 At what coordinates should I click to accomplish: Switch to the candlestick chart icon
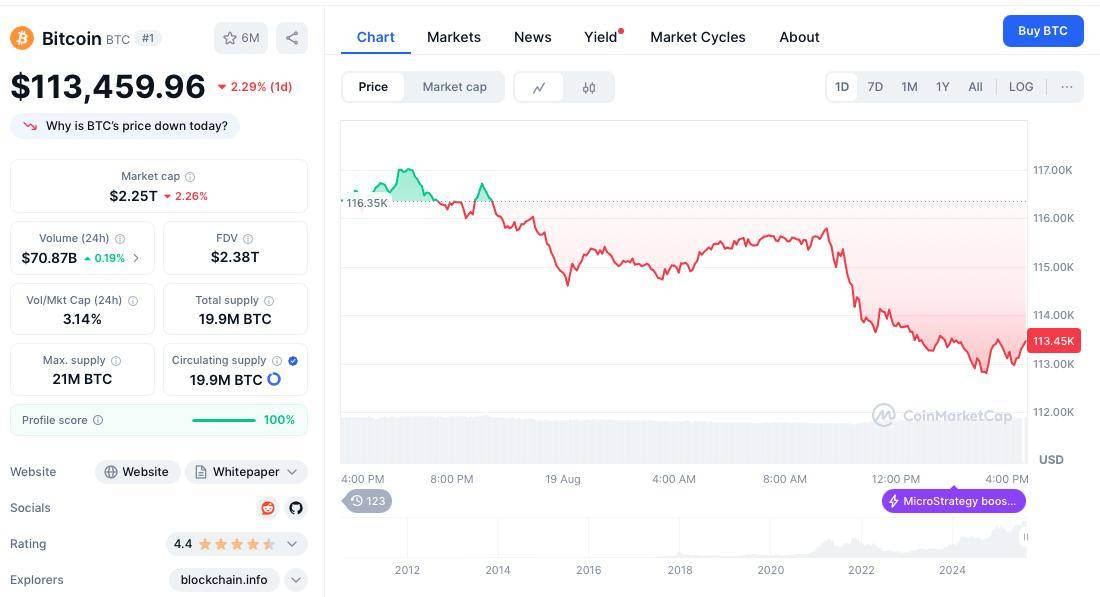coord(589,87)
